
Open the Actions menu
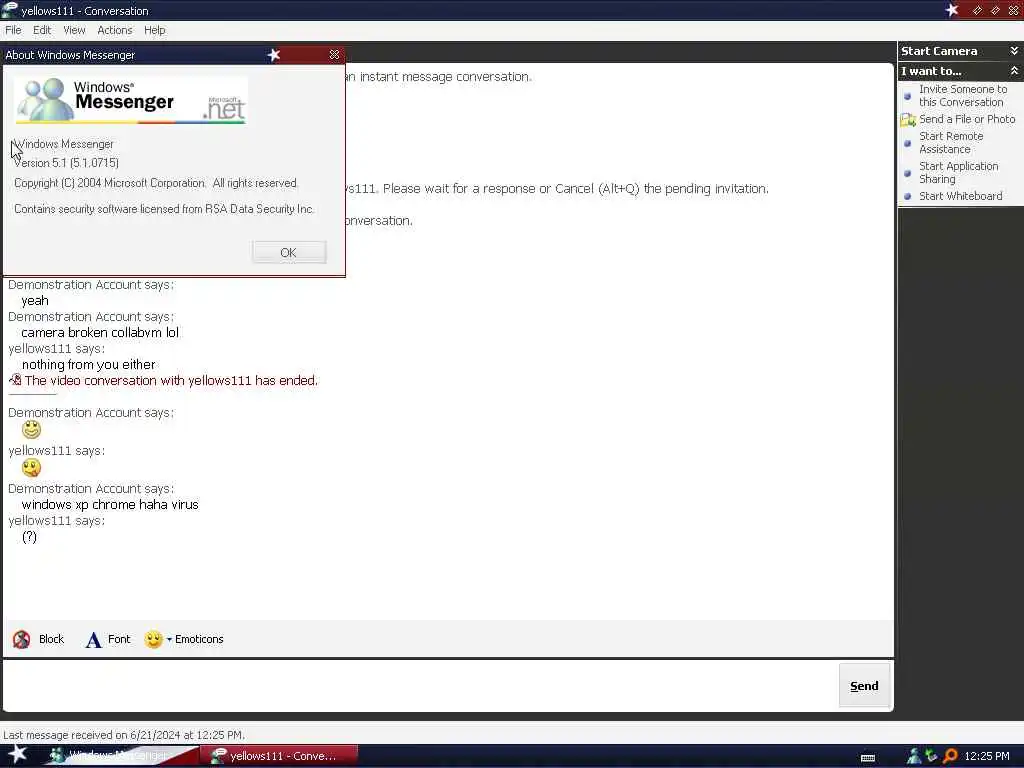[114, 30]
